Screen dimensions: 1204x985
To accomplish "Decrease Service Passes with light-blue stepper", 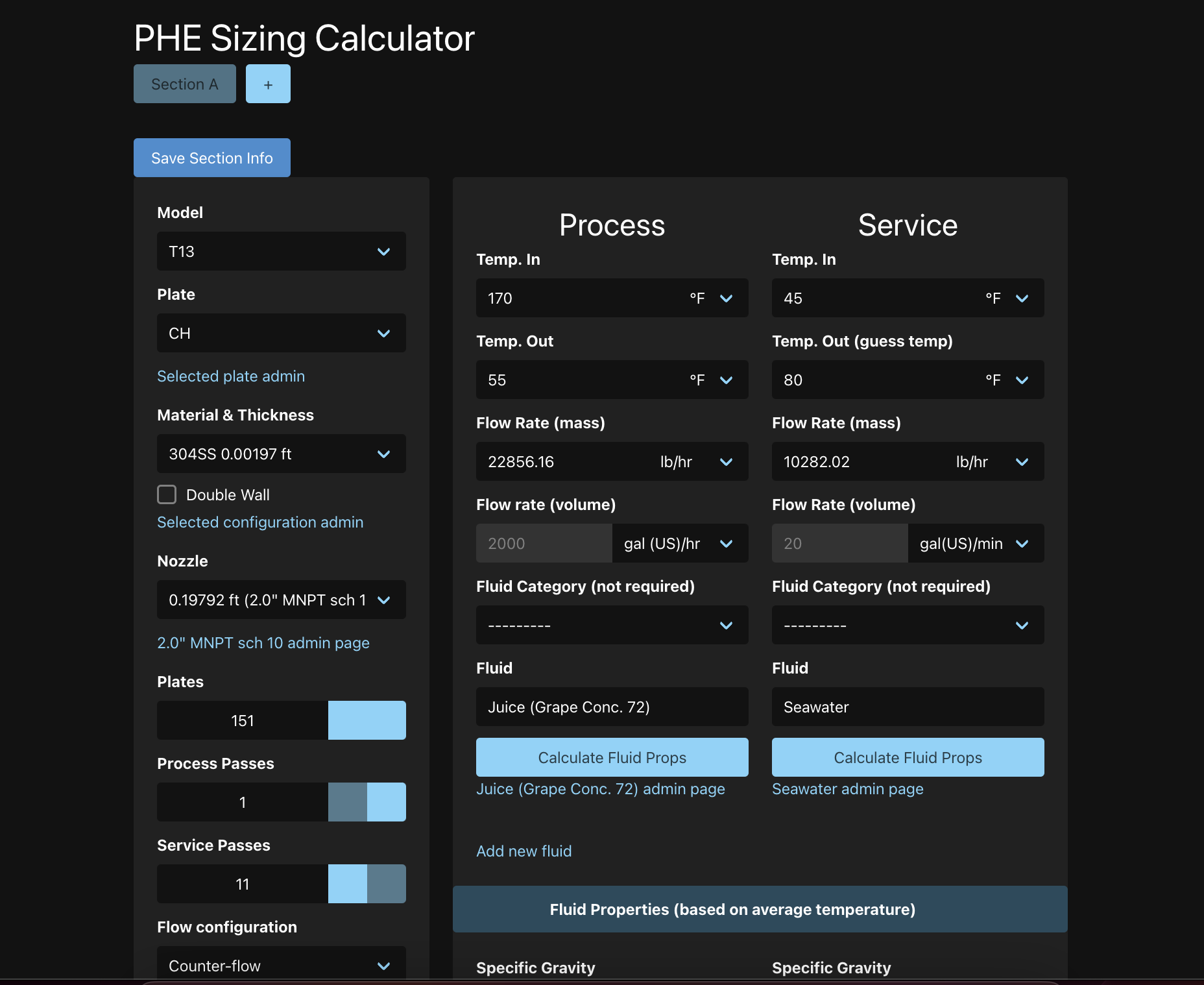I will (x=348, y=884).
